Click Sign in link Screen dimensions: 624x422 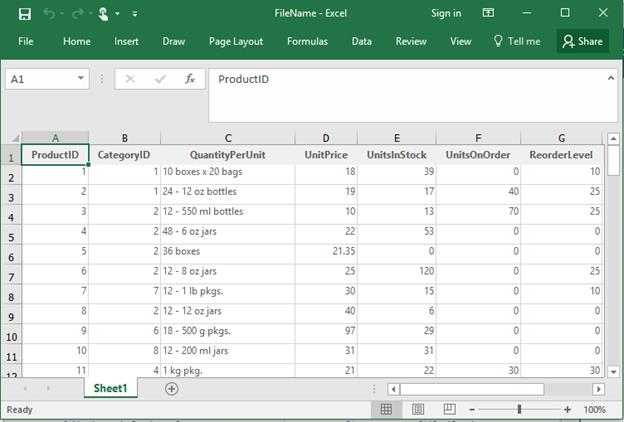pyautogui.click(x=446, y=14)
